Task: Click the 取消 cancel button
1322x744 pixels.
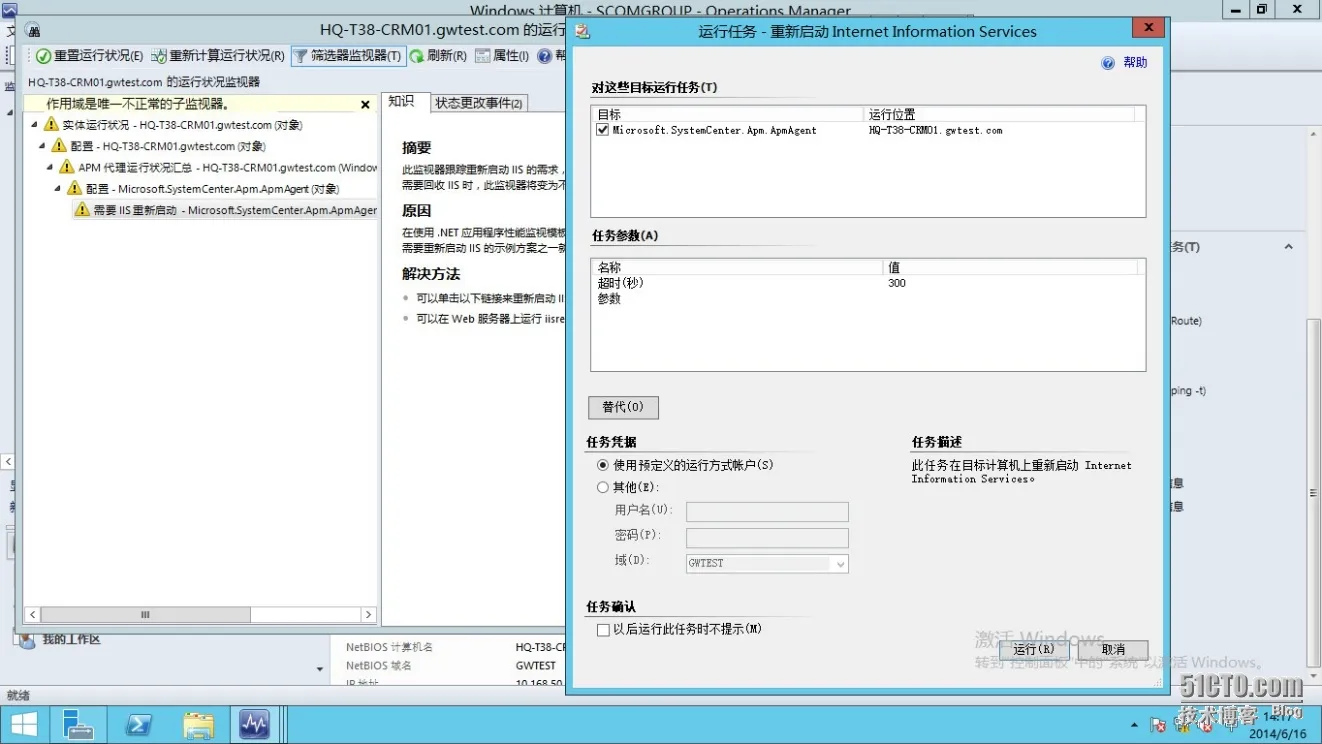Action: point(1113,649)
